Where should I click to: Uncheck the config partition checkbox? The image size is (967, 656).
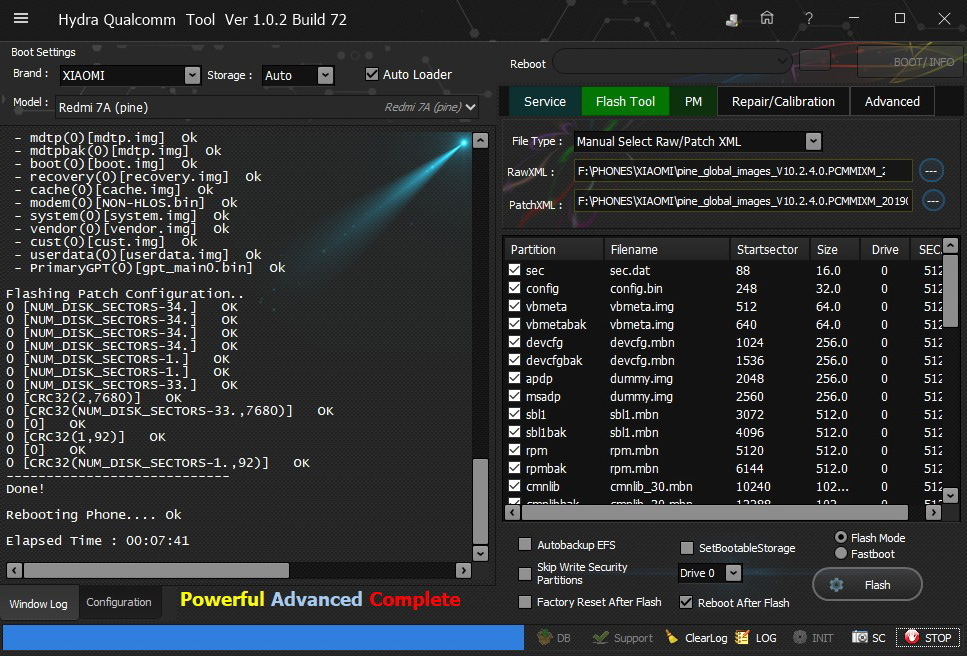[x=514, y=287]
